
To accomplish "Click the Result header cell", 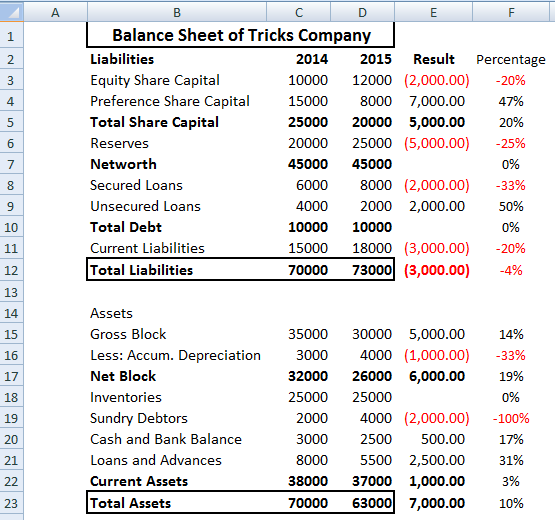I will tap(434, 59).
